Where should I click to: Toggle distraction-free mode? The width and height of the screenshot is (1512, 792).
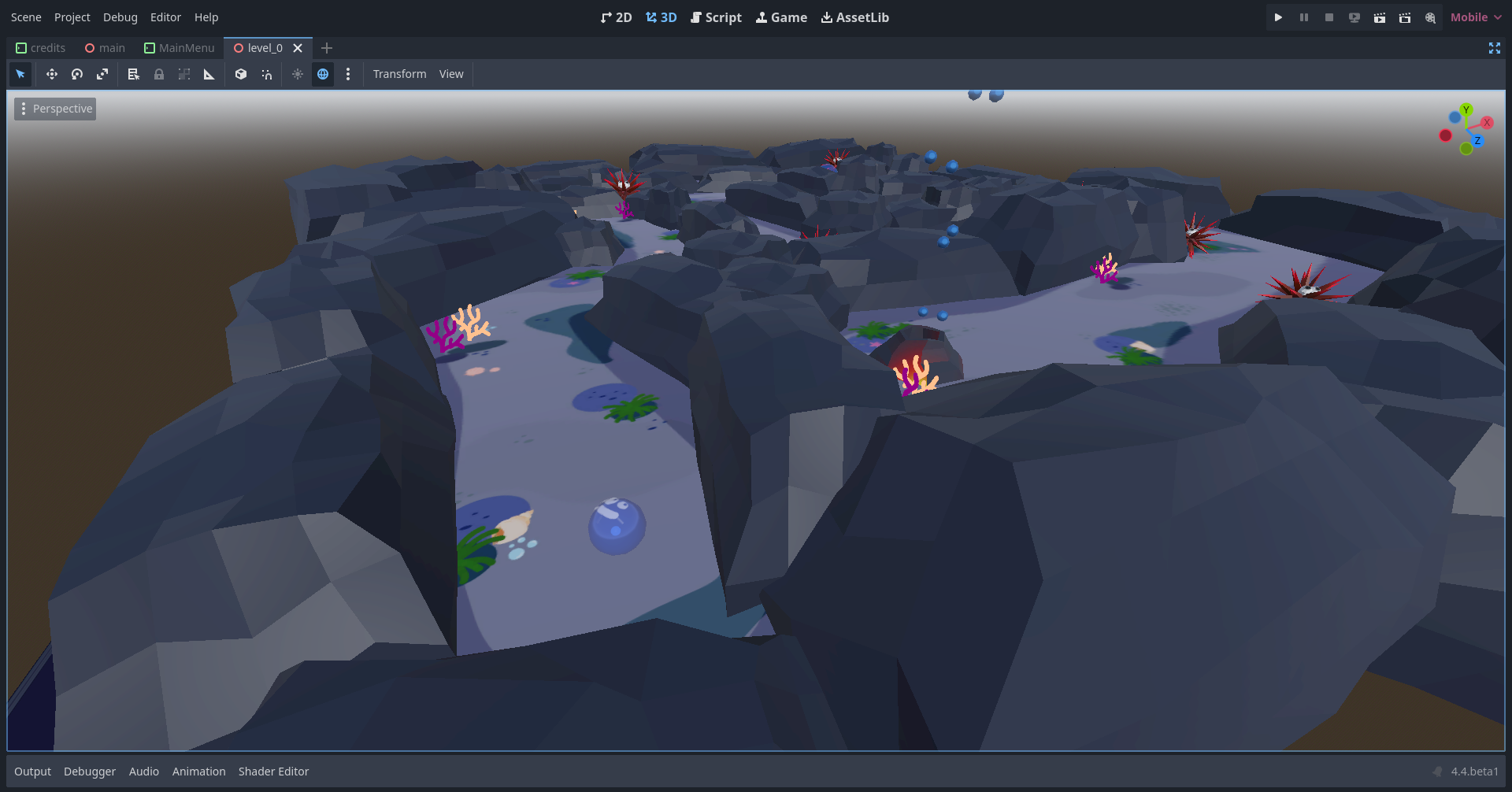(x=1495, y=48)
